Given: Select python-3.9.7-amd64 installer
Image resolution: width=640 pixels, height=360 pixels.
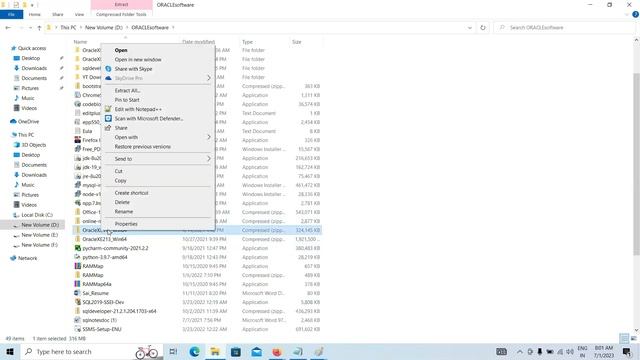Looking at the screenshot, I should click(x=104, y=257).
